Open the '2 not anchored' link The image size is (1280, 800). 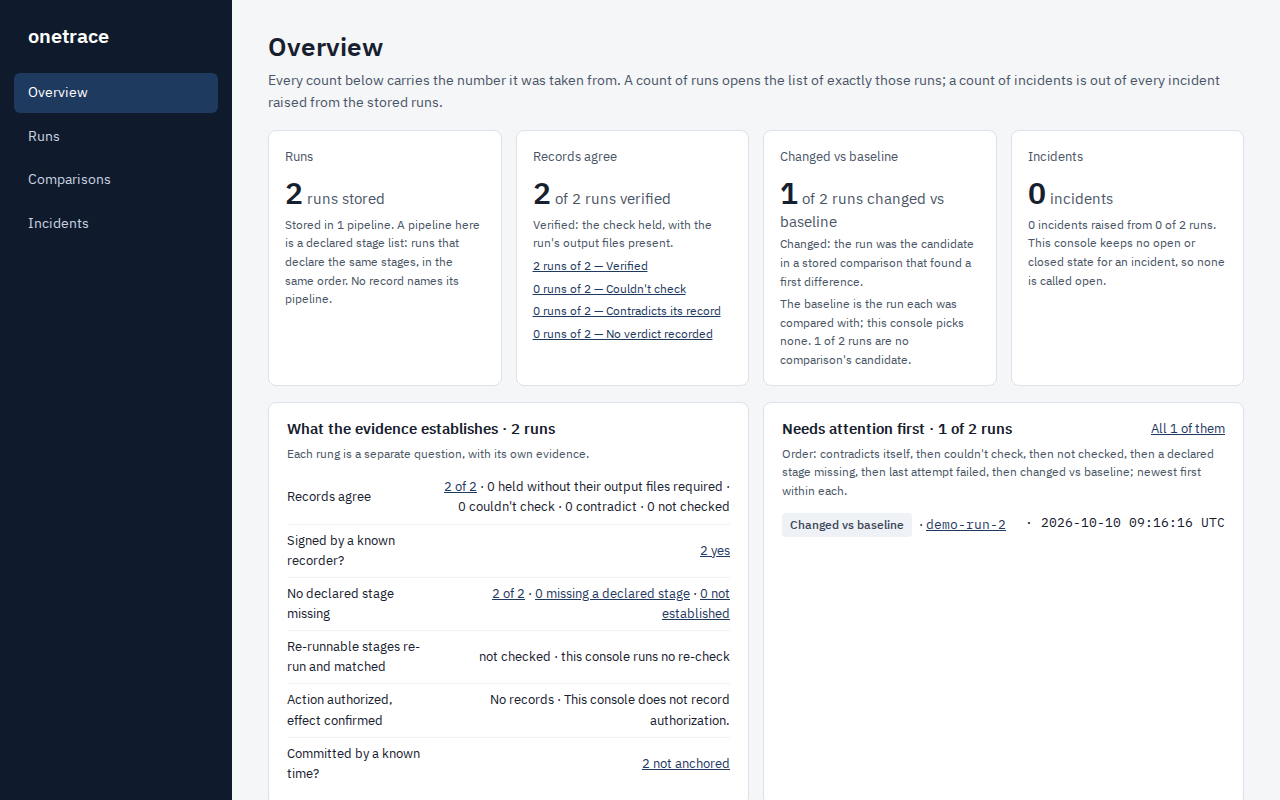click(x=686, y=764)
